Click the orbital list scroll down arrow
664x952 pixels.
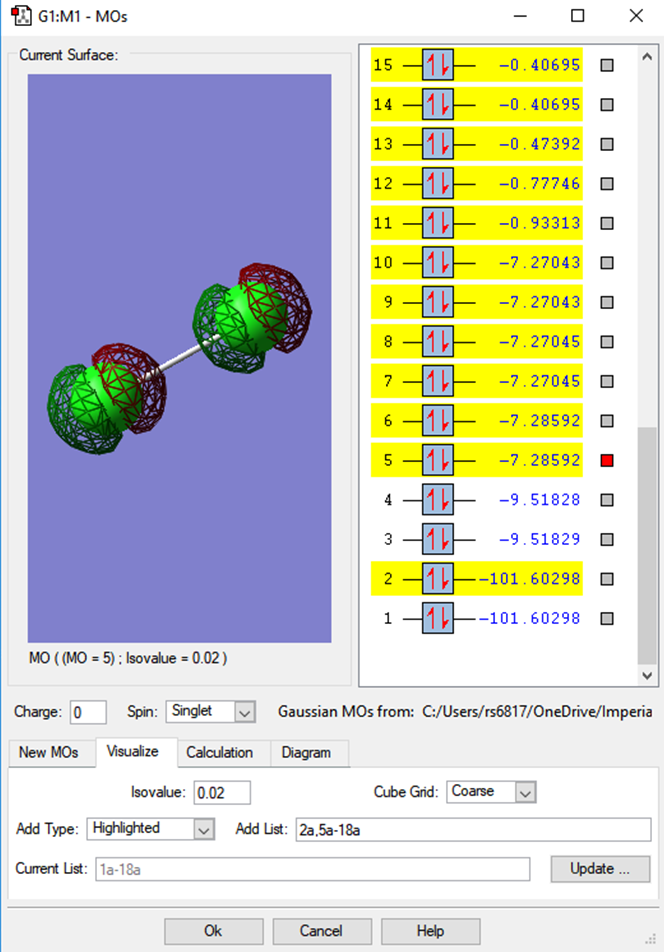[647, 675]
